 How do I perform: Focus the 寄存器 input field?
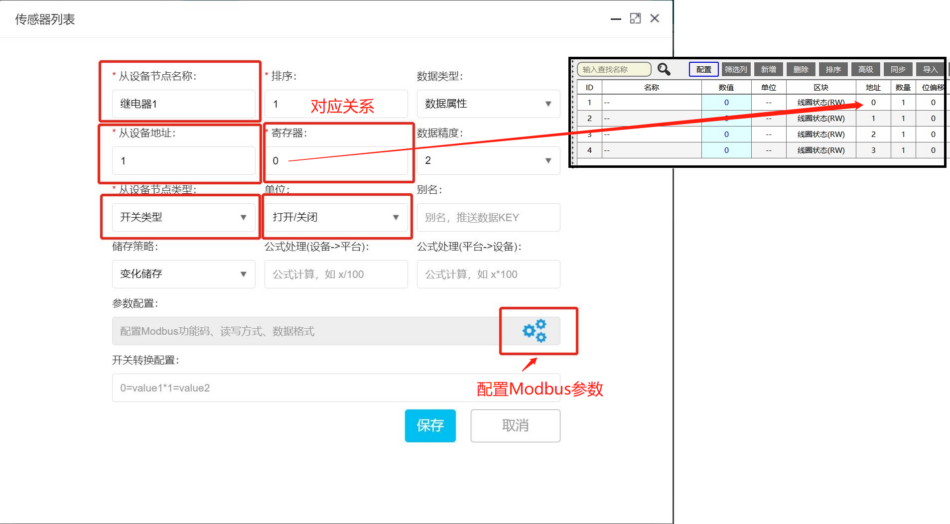click(336, 161)
